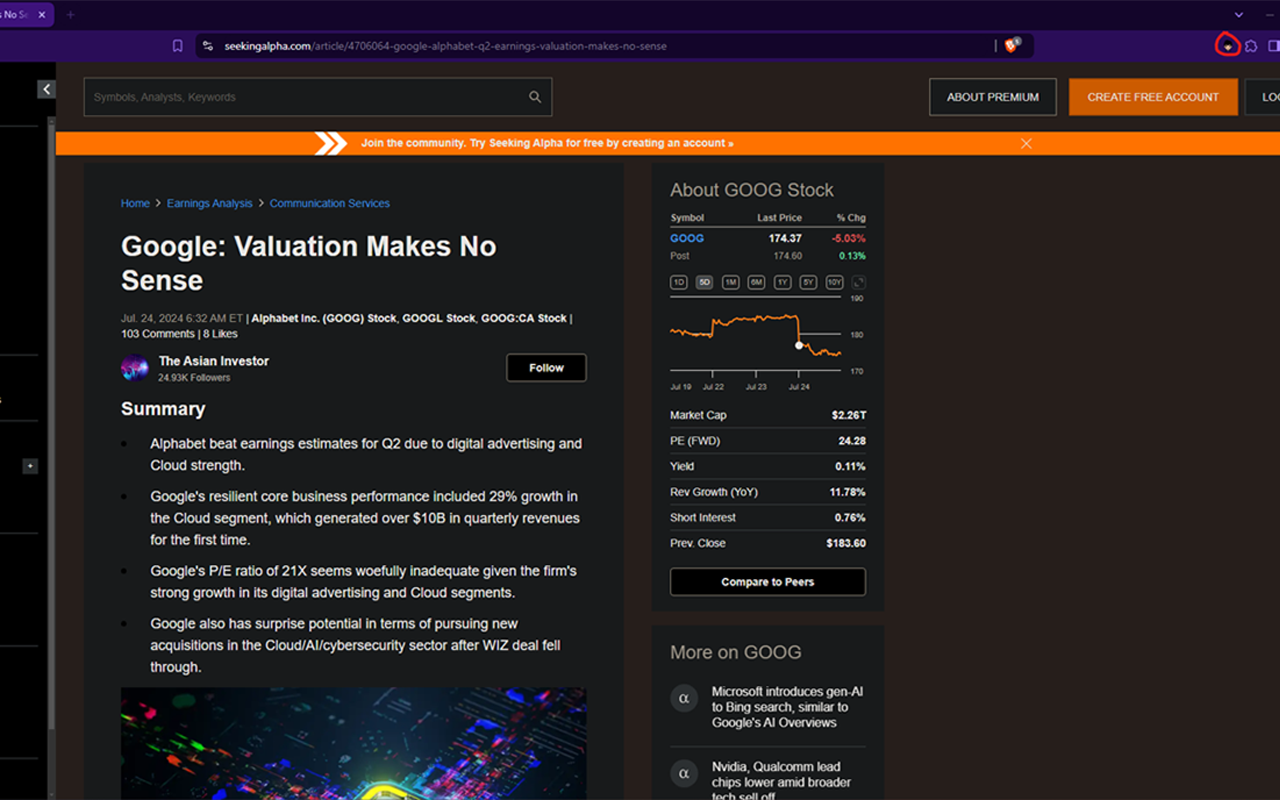Click the plus button in left sidebar

pos(30,466)
